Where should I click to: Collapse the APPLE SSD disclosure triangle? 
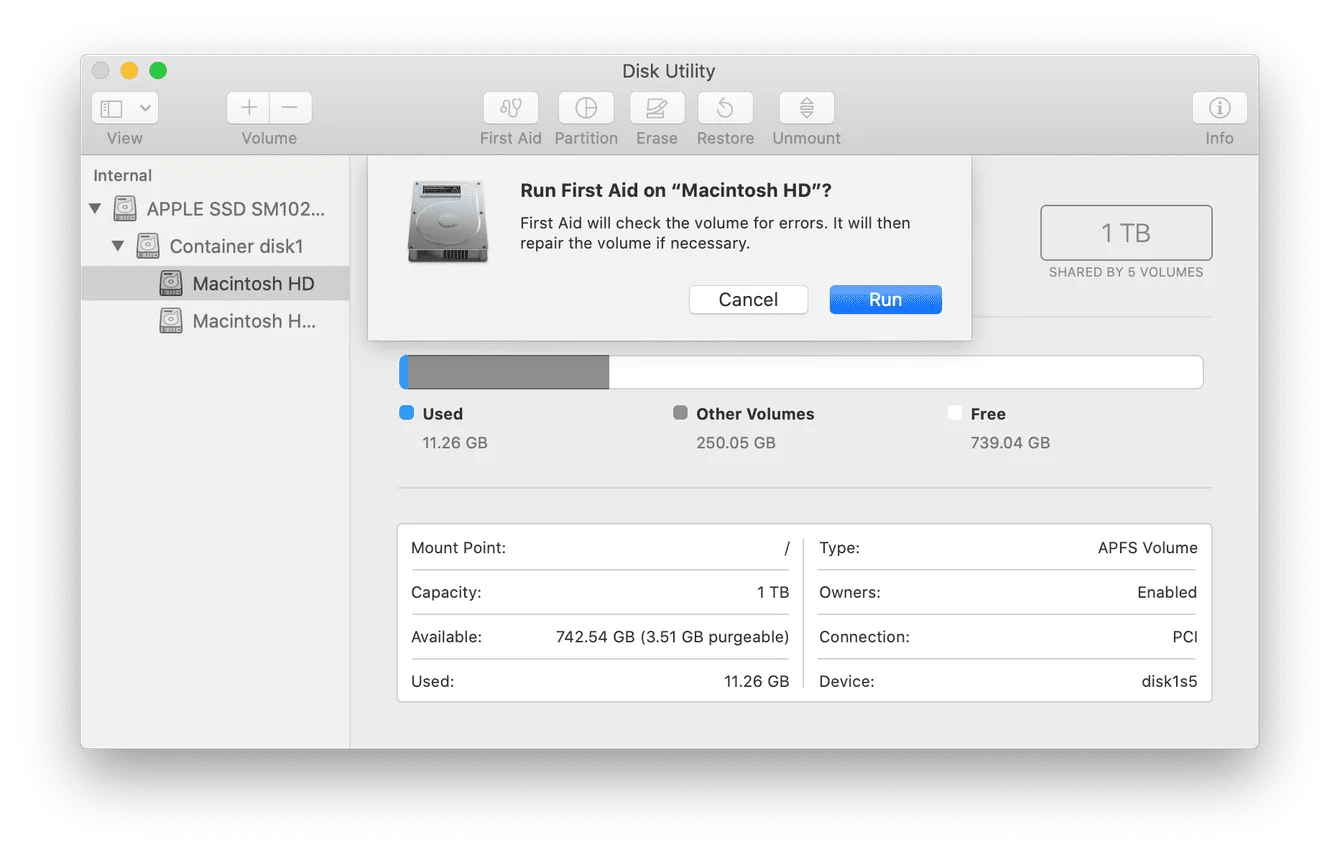[95, 208]
